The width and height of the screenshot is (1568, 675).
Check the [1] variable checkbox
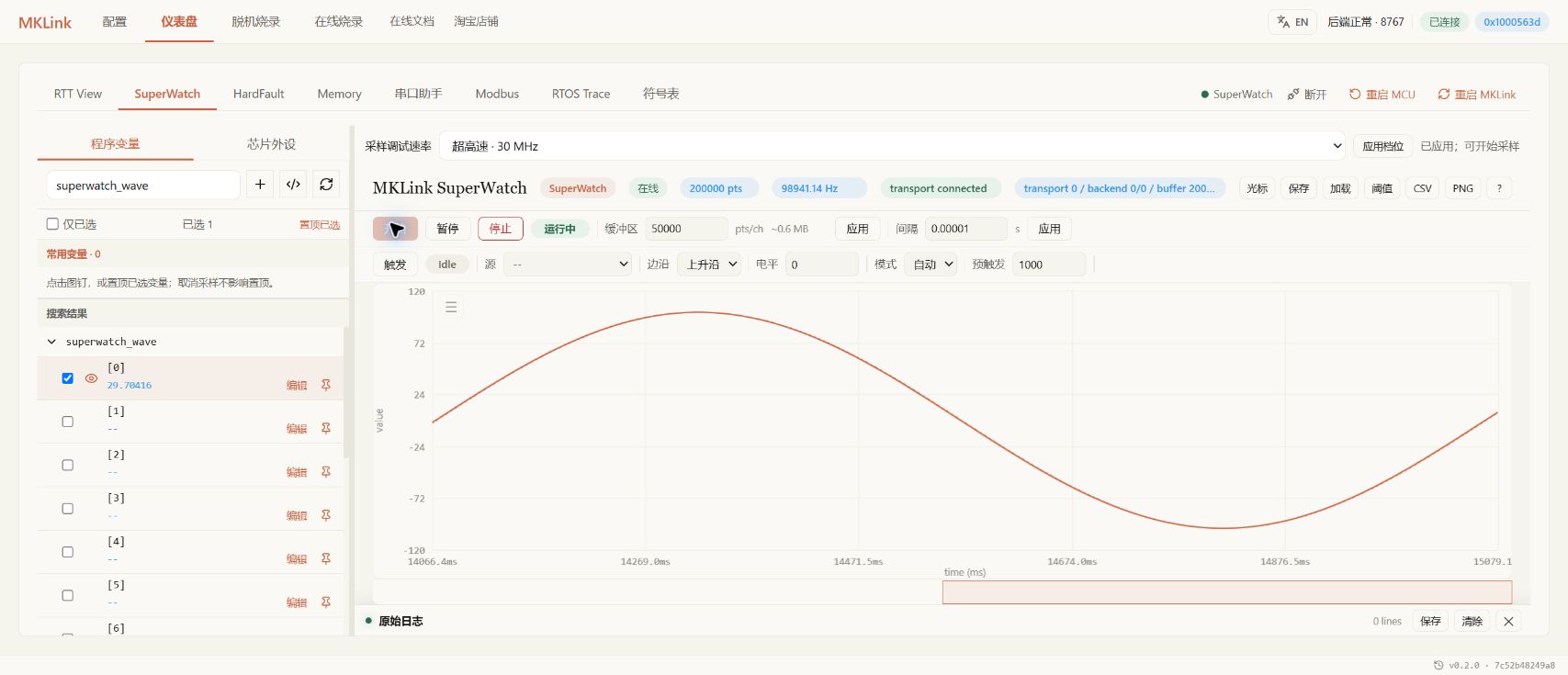tap(67, 422)
